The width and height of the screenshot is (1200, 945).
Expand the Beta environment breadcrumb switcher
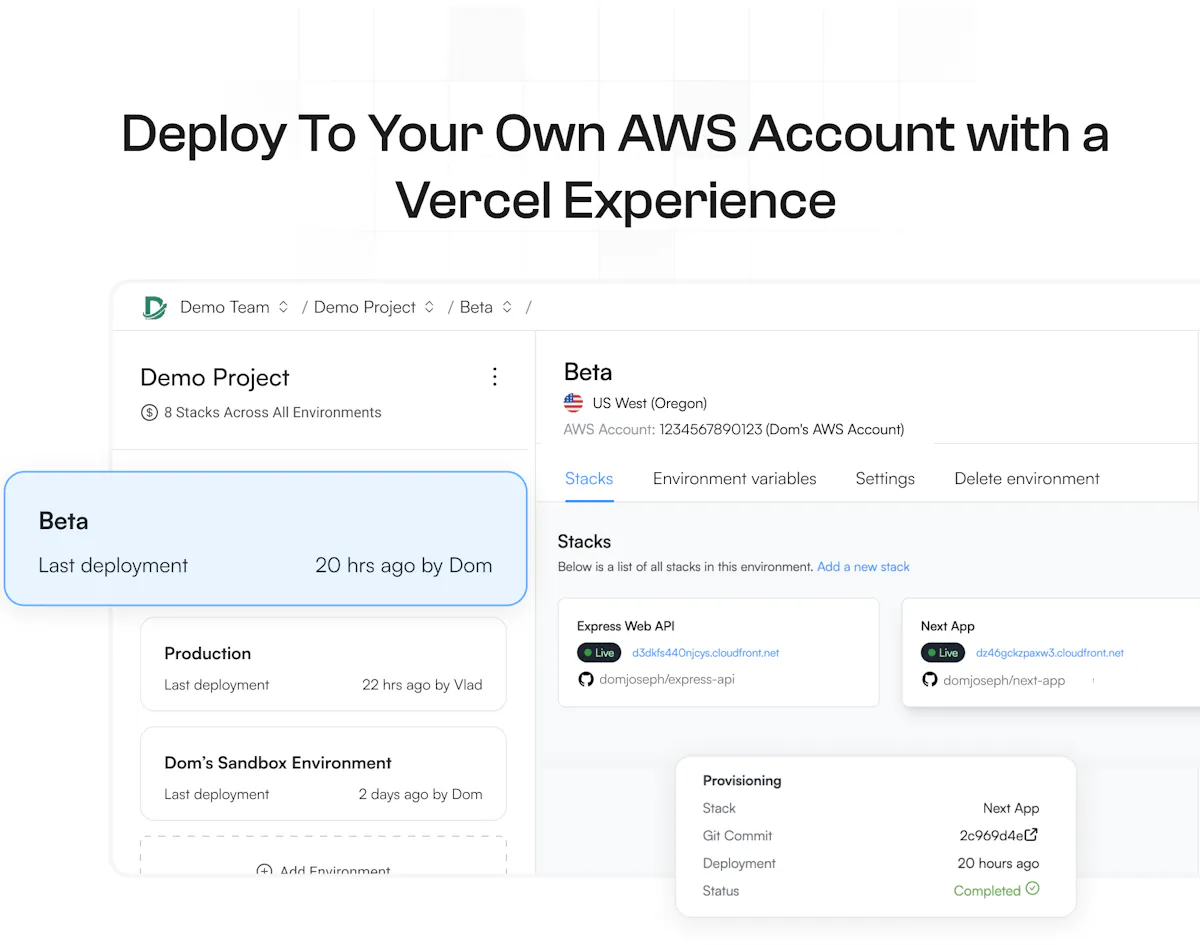(x=507, y=307)
